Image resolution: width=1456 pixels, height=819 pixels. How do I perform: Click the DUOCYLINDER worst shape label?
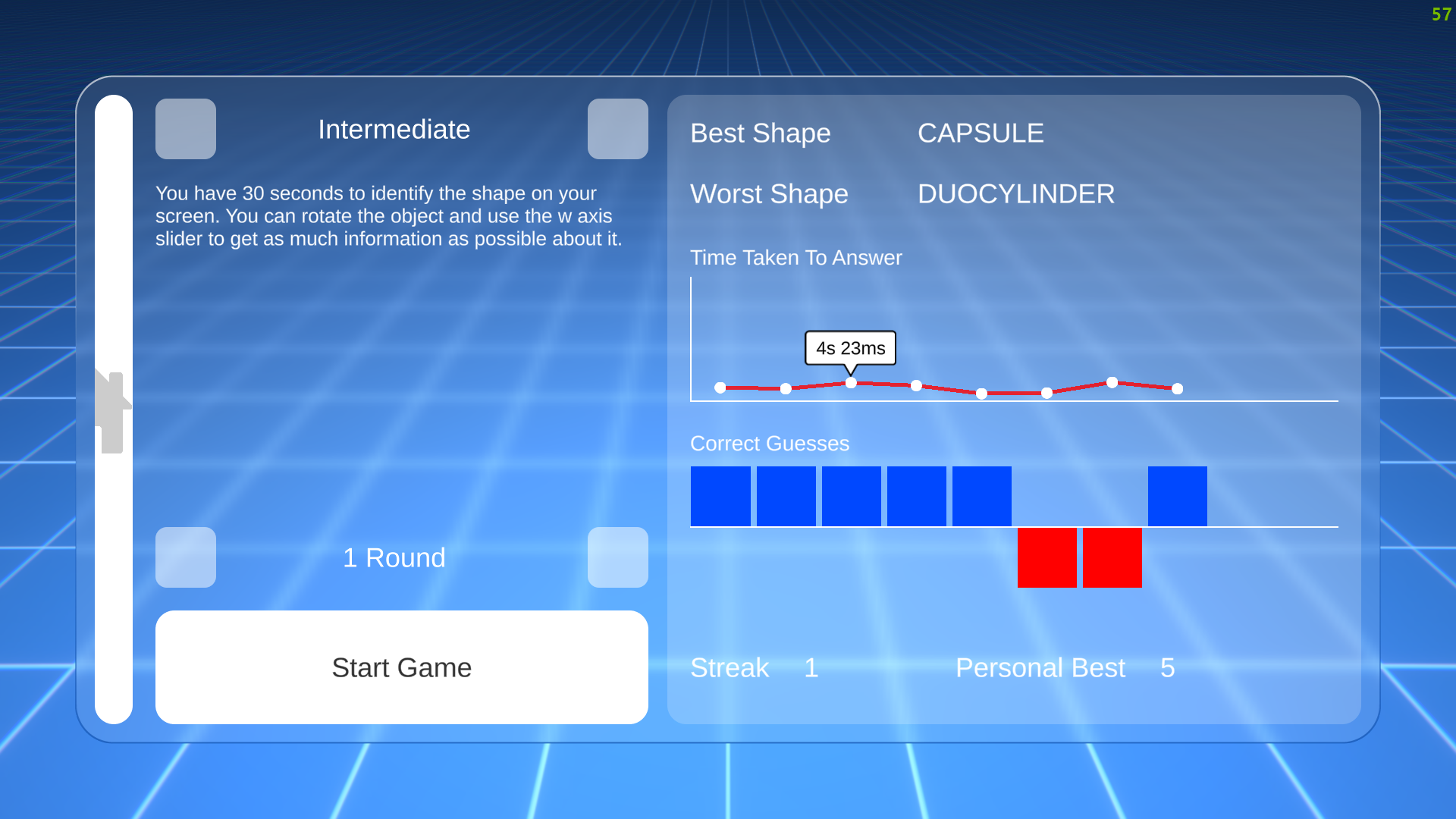[x=1016, y=193]
